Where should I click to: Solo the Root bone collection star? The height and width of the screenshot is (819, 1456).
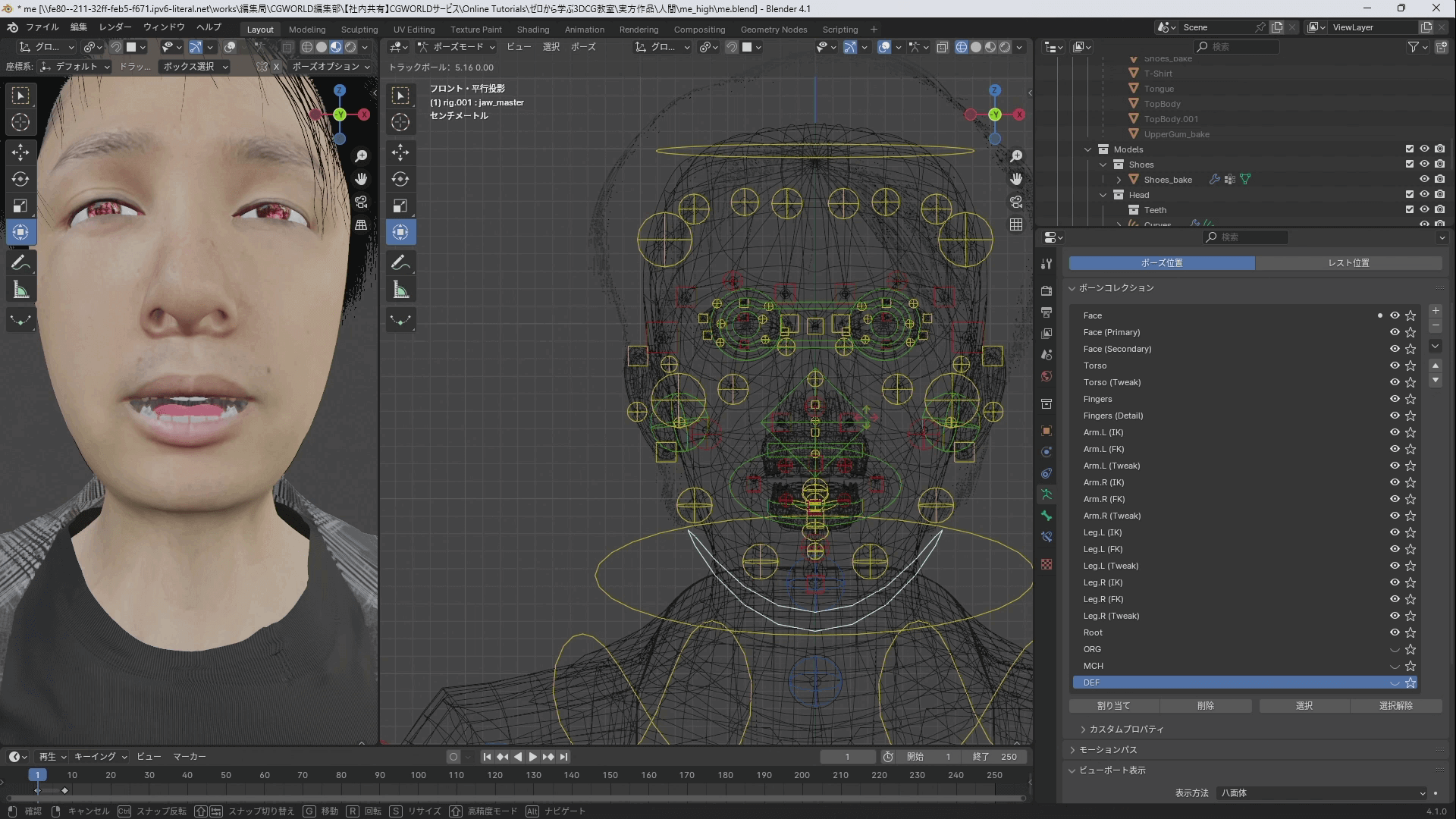click(1410, 632)
